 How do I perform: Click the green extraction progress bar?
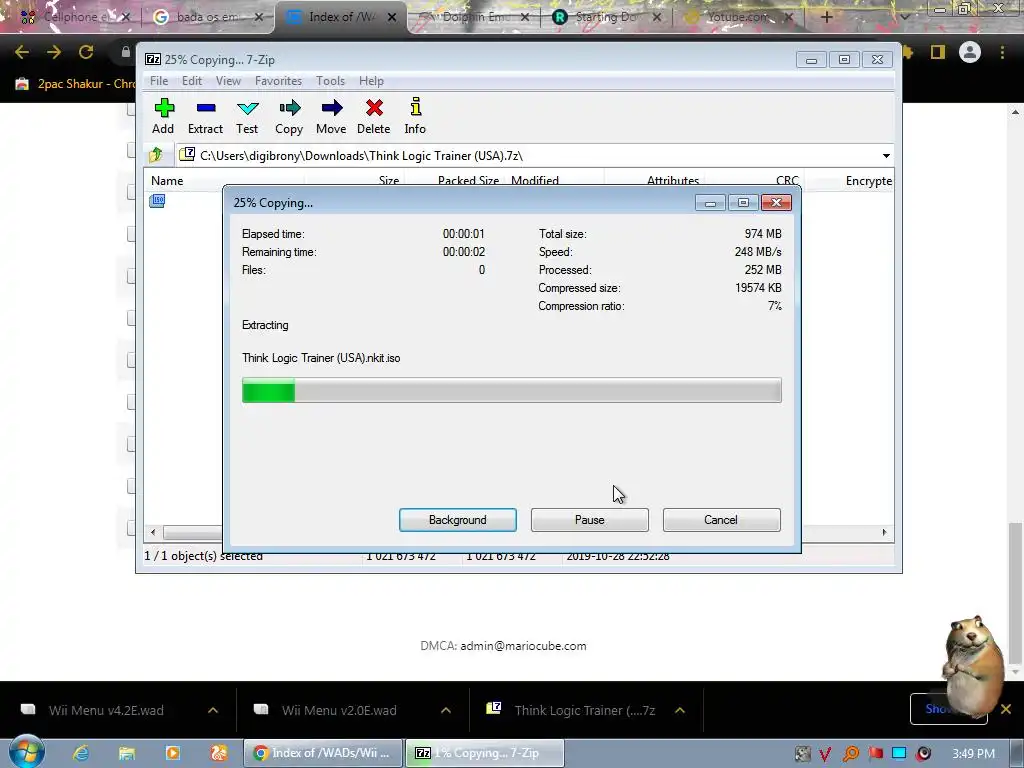point(511,390)
